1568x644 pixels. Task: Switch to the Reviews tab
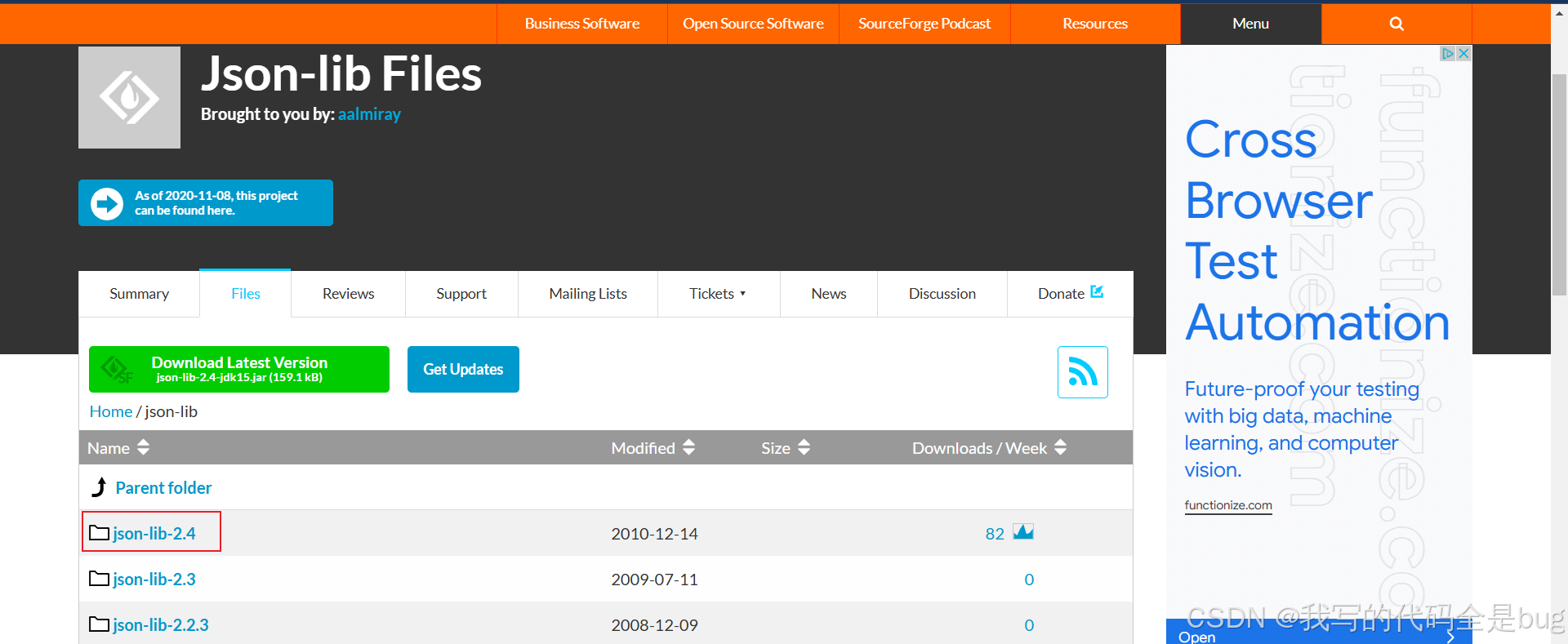click(x=348, y=294)
